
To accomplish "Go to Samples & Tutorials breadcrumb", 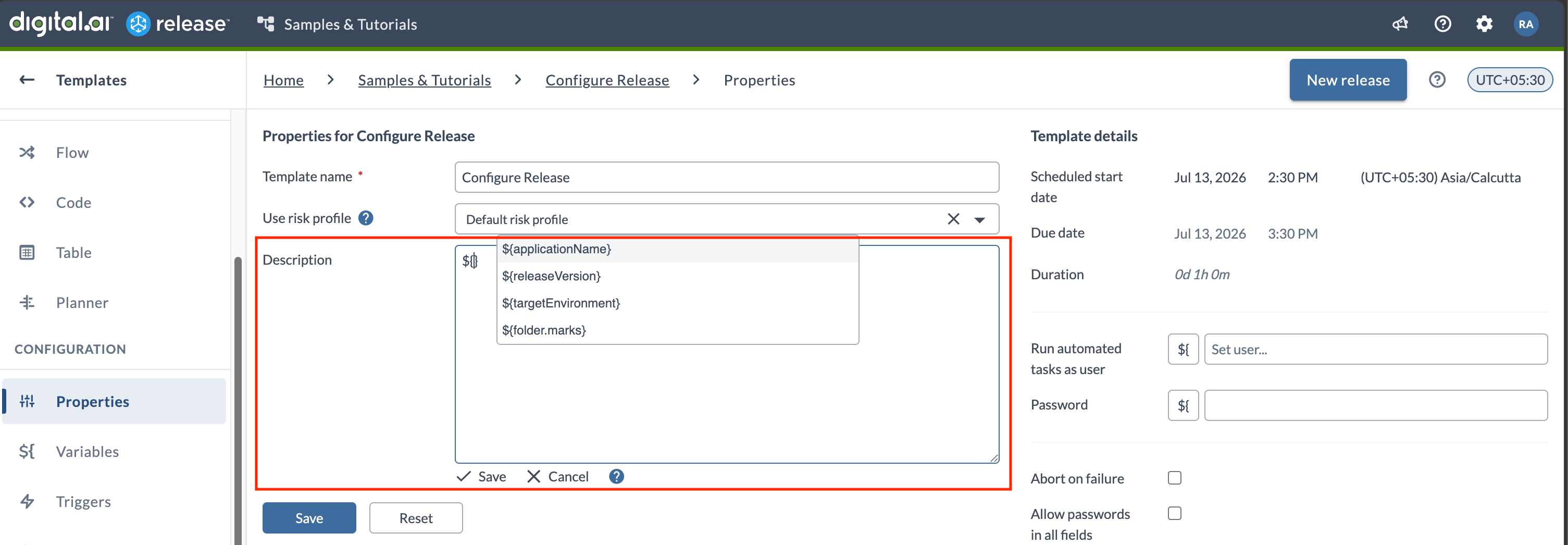I will point(424,80).
